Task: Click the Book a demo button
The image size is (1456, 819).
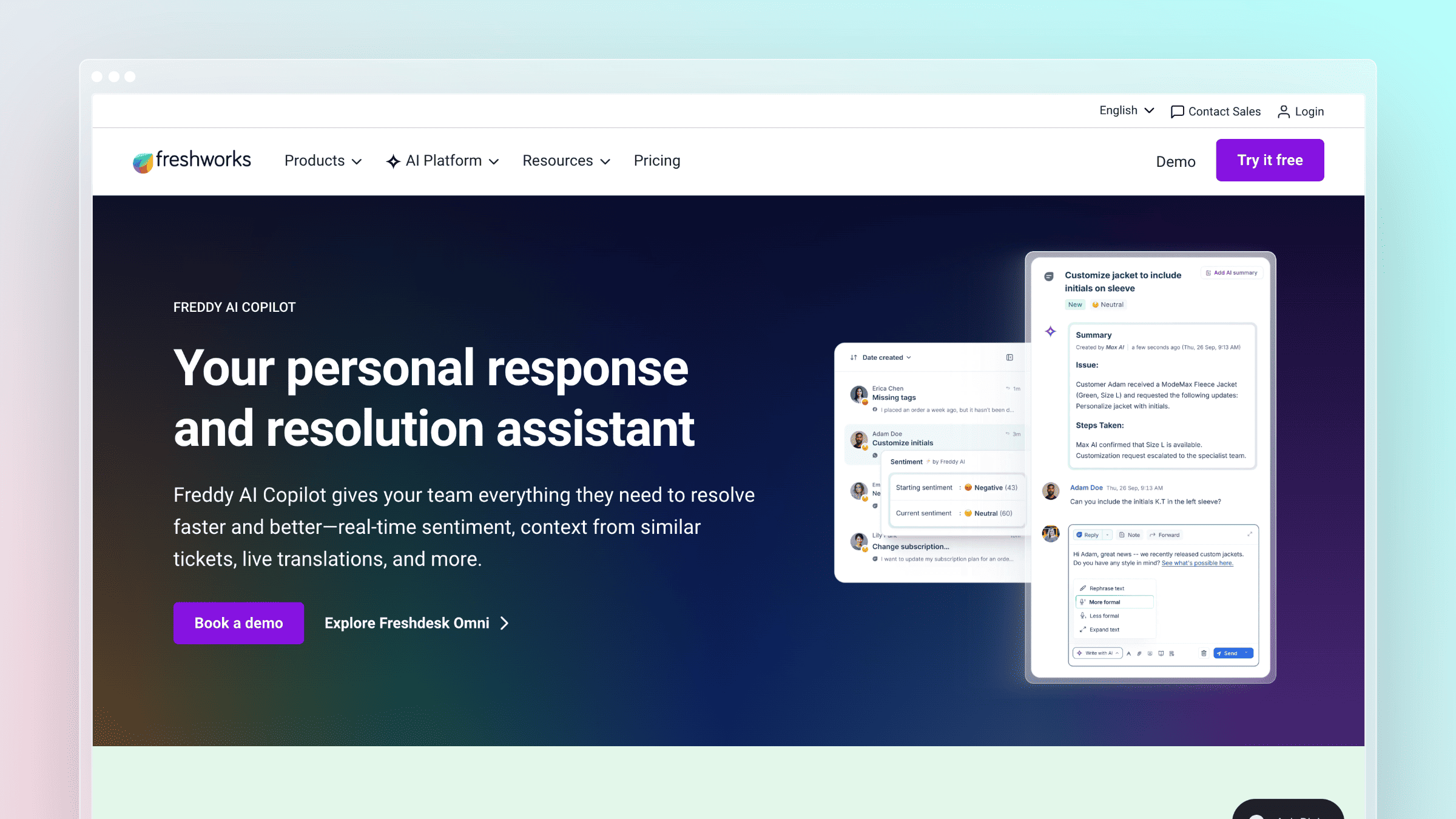Action: click(238, 623)
